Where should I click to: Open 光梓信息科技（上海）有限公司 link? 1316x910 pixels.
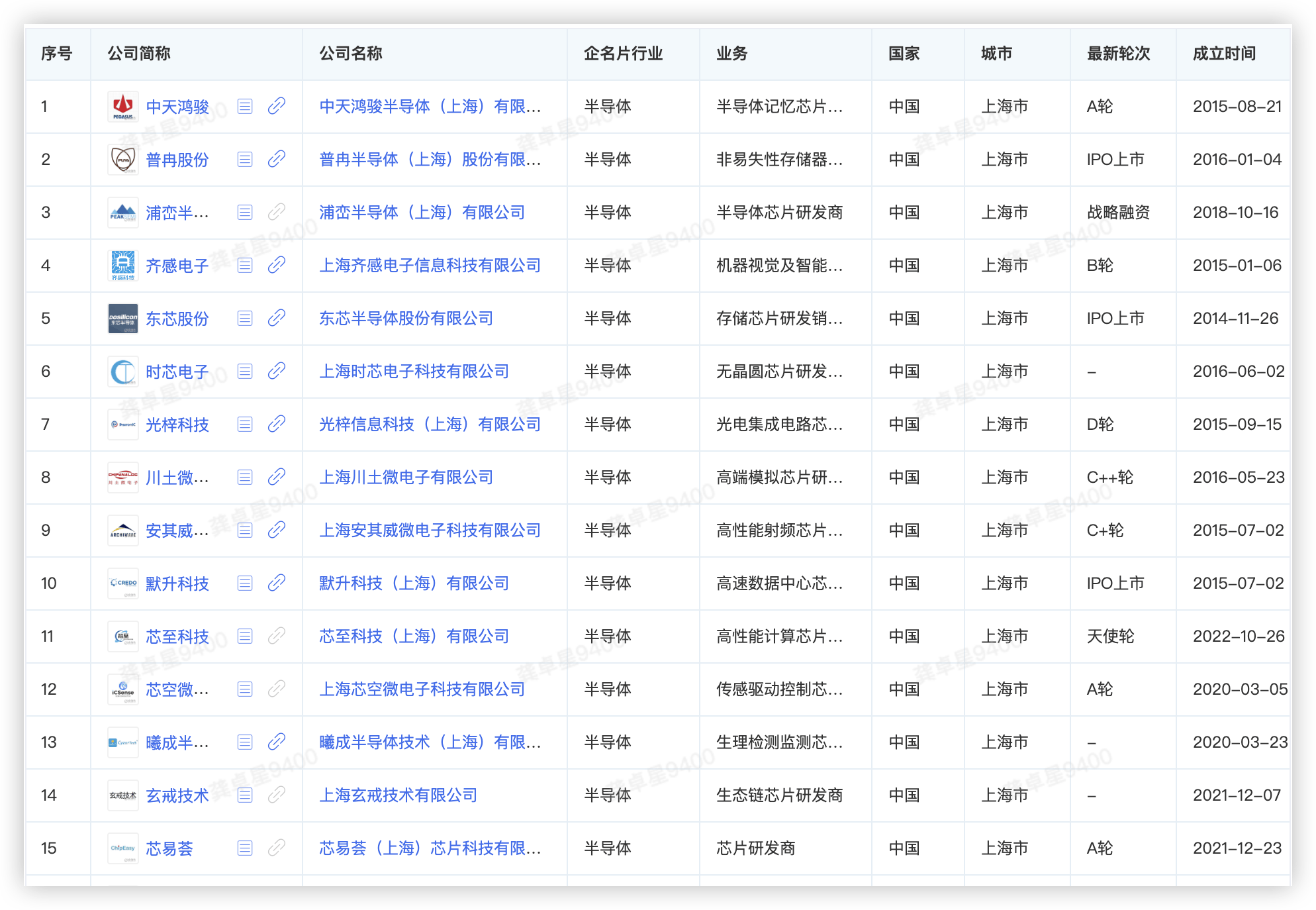(430, 424)
